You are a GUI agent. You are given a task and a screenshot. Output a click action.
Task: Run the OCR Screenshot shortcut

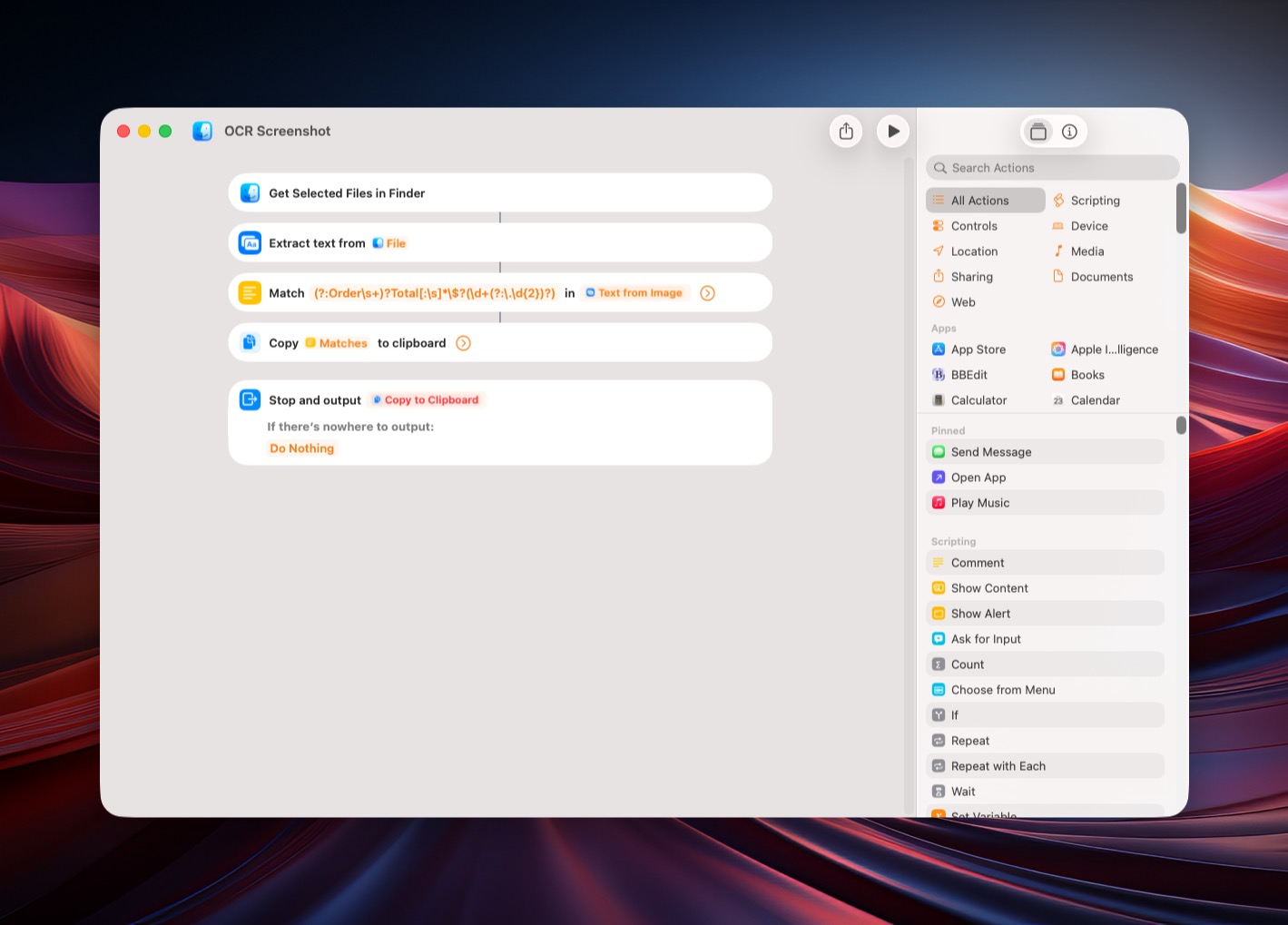[x=893, y=131]
